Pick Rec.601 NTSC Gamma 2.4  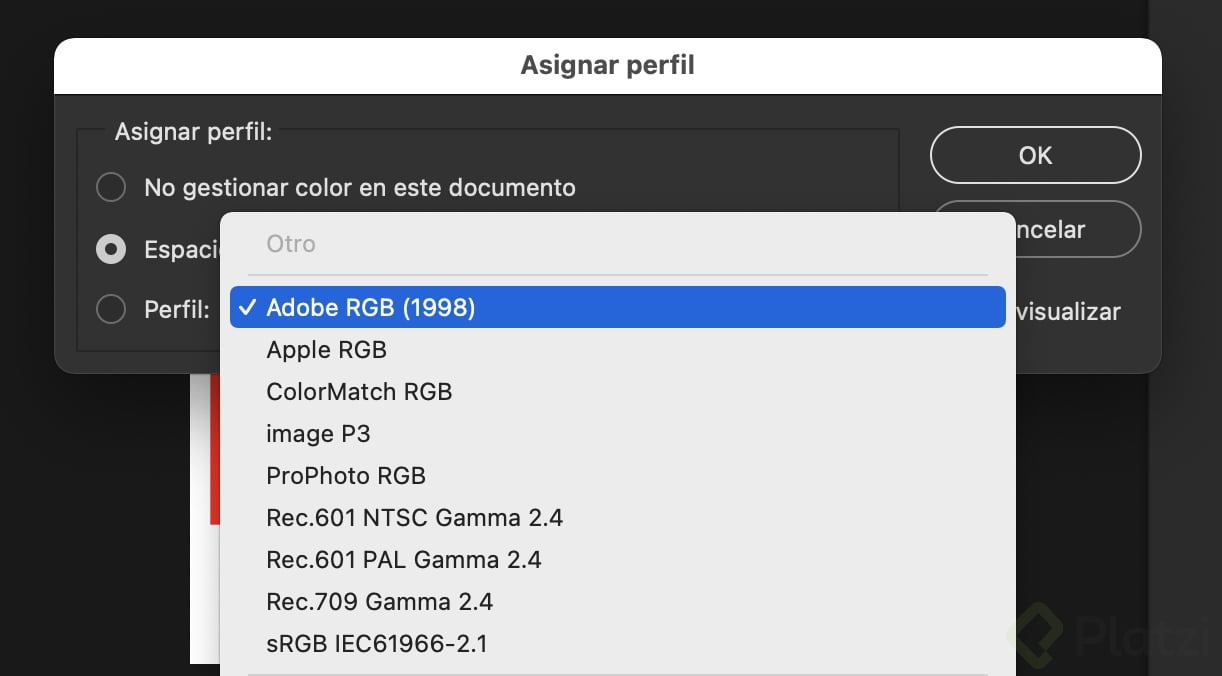point(414,518)
